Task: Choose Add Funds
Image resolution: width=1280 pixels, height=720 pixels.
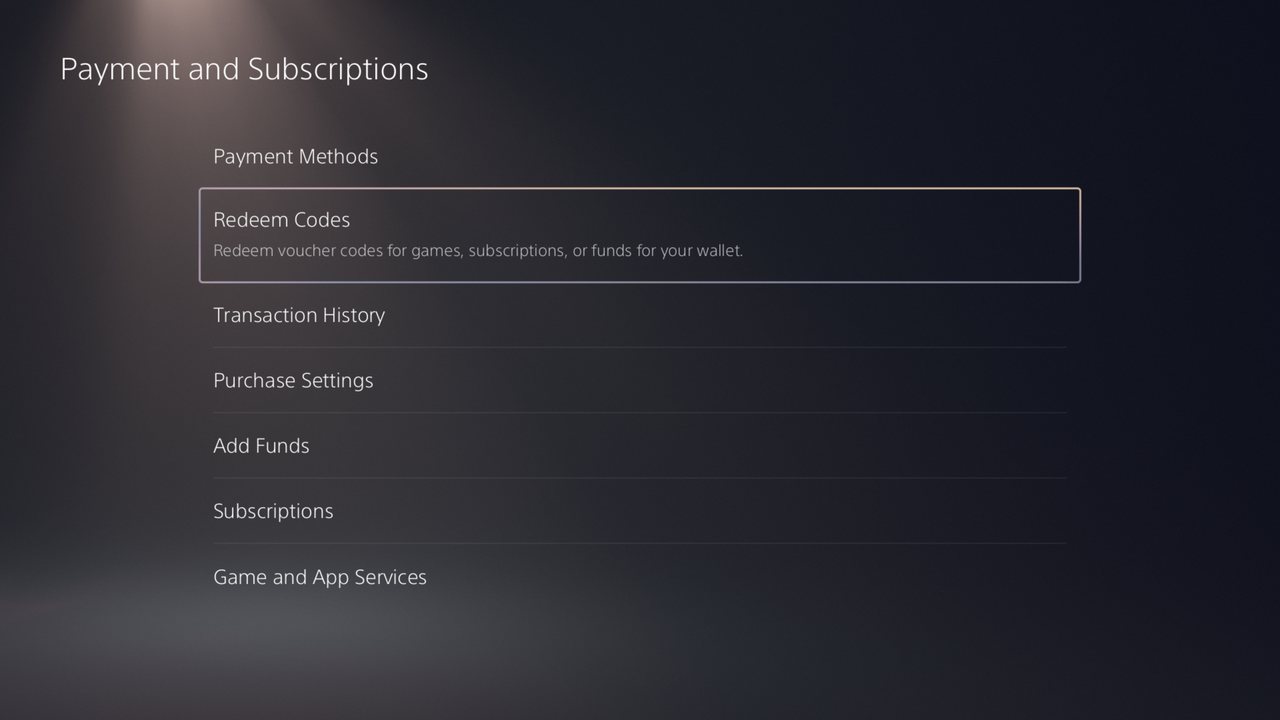Action: click(261, 446)
